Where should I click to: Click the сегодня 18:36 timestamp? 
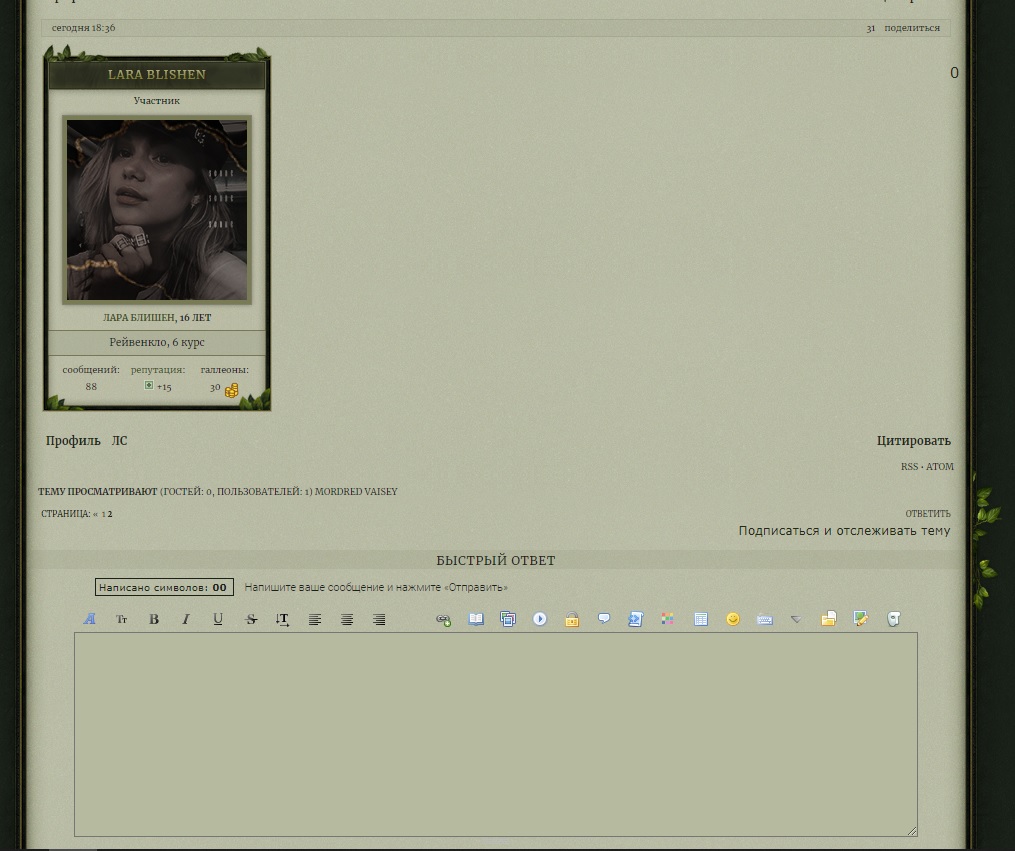(84, 28)
